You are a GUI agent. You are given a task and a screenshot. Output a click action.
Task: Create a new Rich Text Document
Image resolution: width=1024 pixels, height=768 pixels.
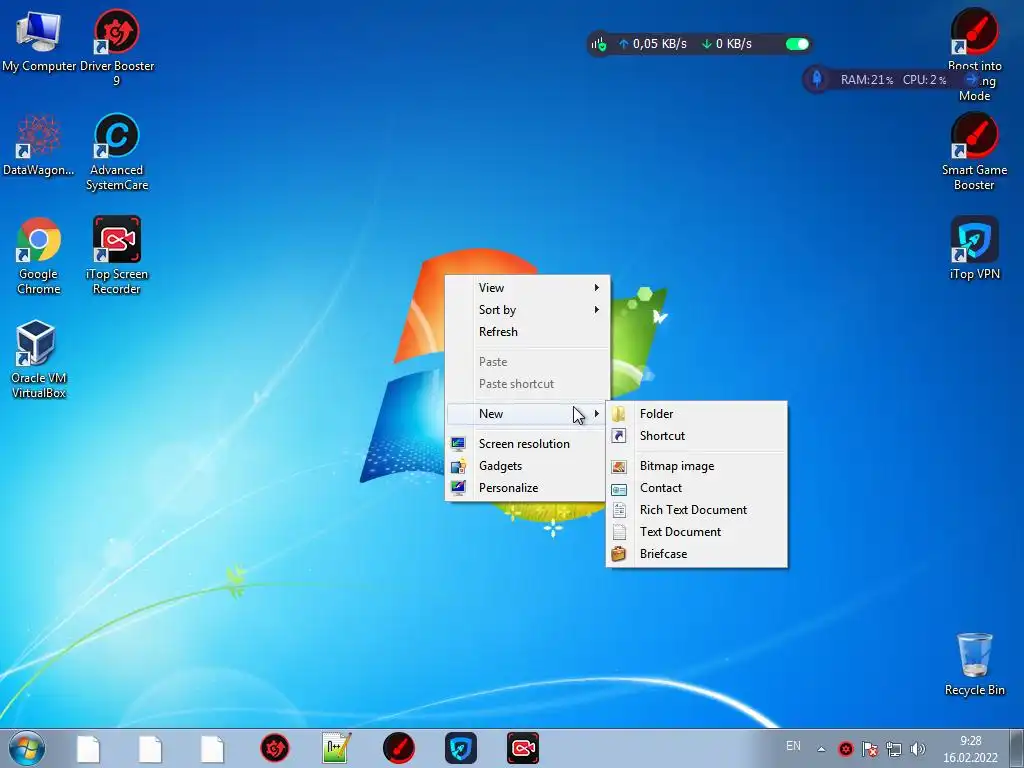[x=697, y=510]
